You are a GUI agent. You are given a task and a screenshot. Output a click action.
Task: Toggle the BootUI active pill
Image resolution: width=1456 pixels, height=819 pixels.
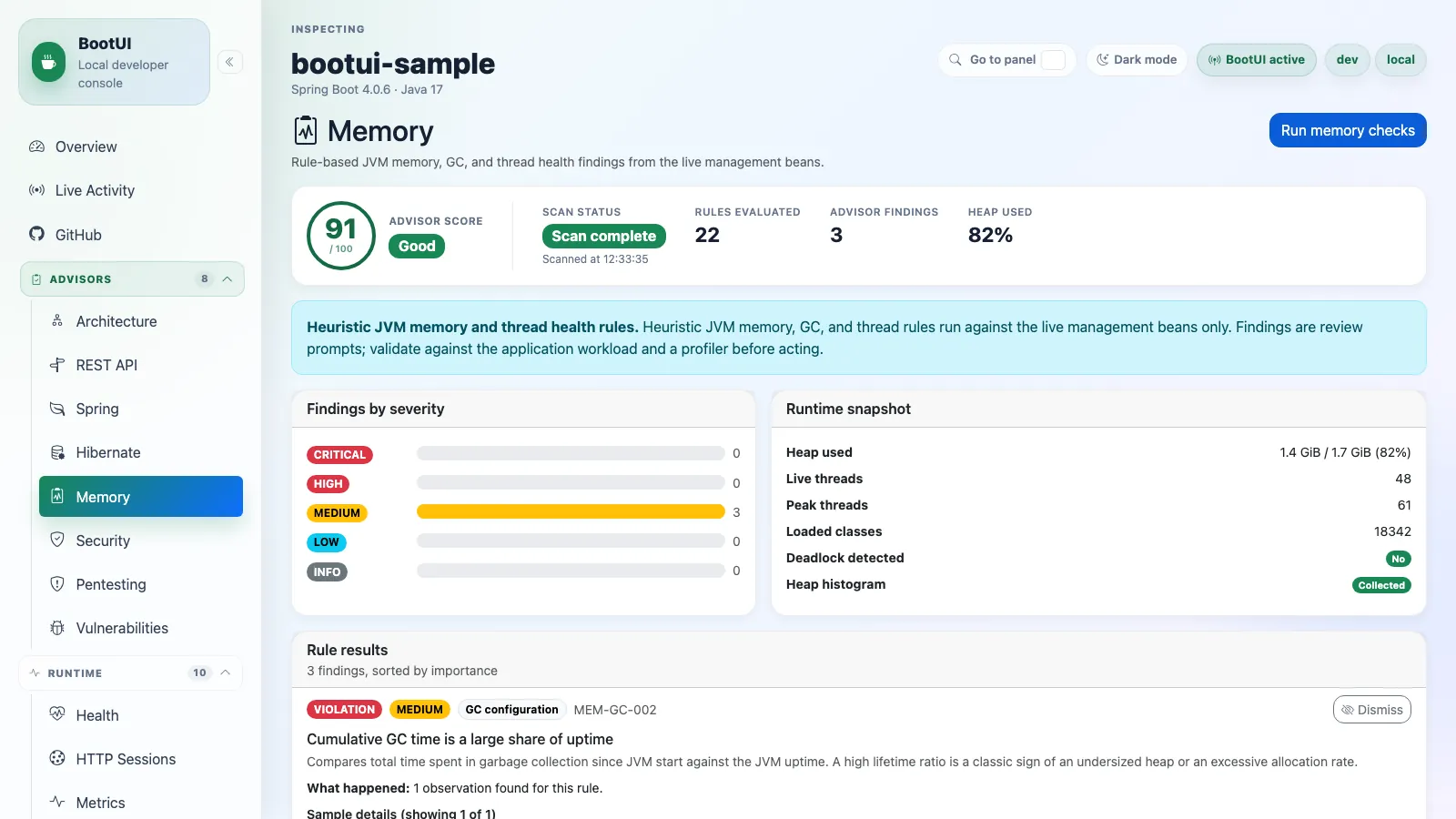[1257, 60]
